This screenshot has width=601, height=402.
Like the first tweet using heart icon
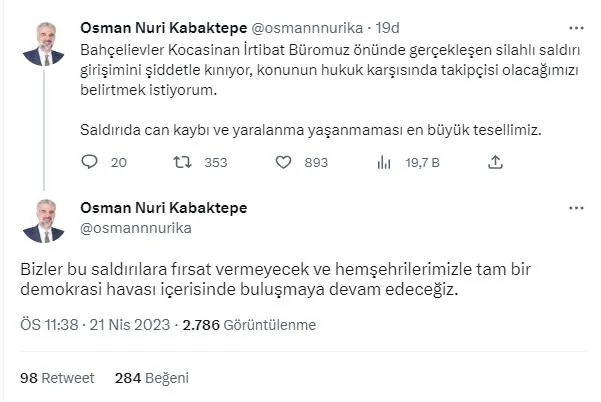283,163
